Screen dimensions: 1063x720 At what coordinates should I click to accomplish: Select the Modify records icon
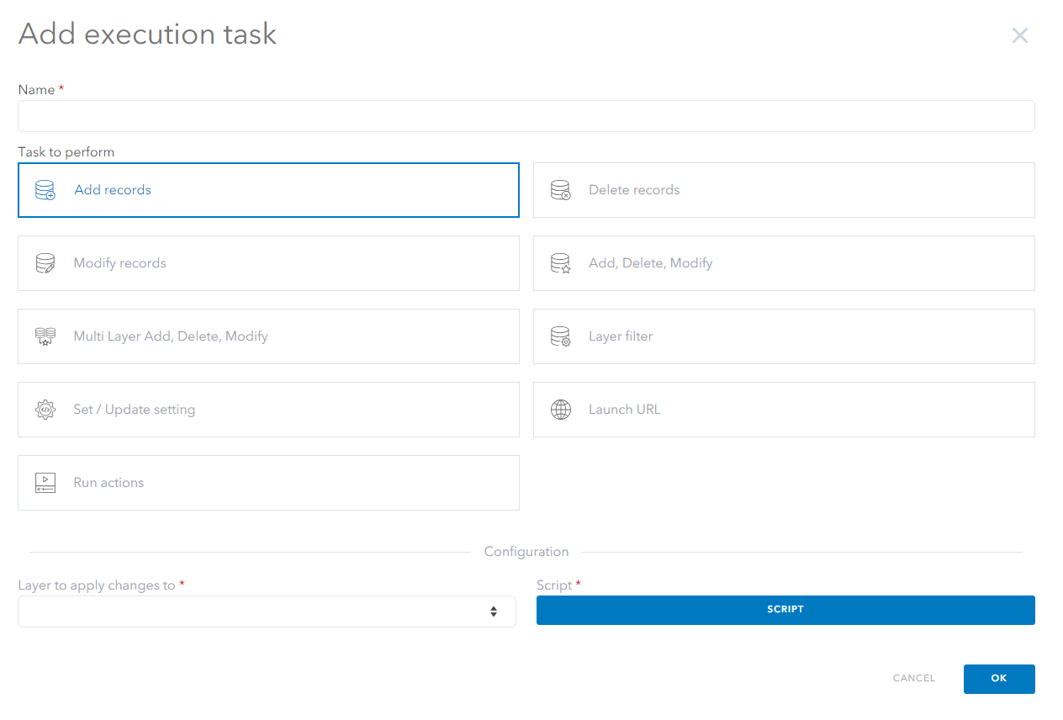(44, 263)
